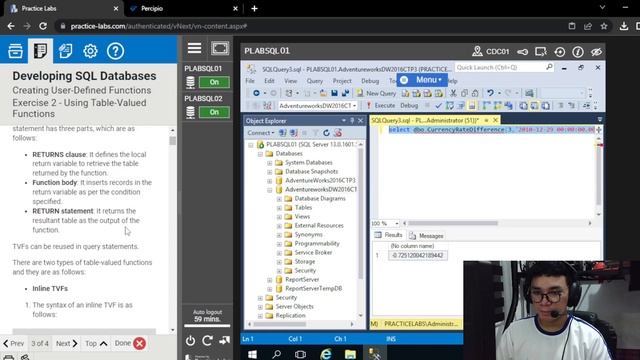Open the help question mark icon

[116, 51]
